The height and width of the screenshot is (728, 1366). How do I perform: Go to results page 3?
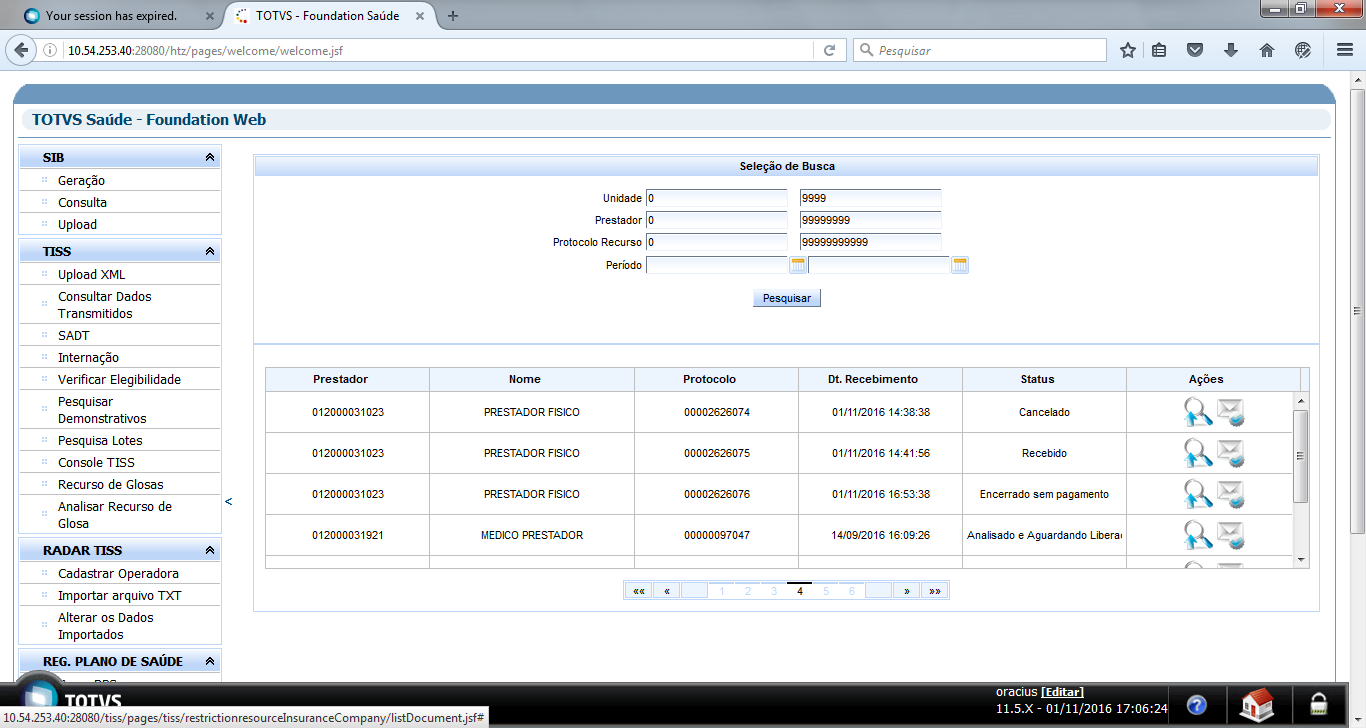[774, 591]
